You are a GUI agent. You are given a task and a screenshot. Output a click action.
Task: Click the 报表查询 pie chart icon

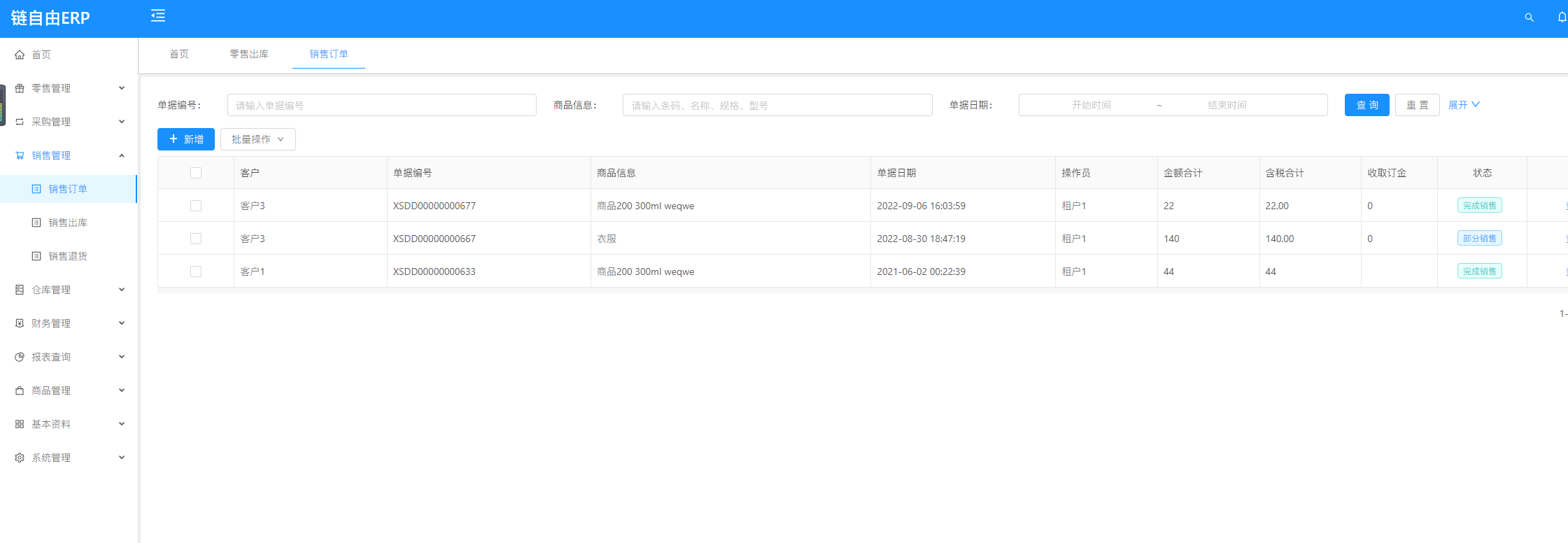[x=20, y=357]
